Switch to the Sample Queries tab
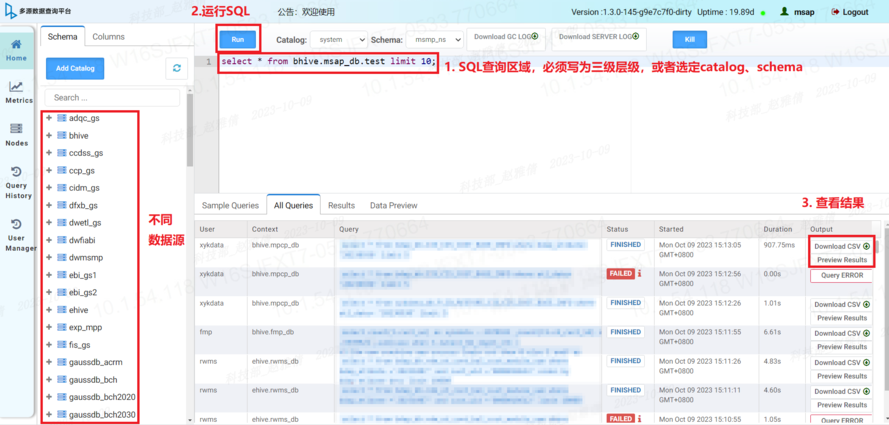Image resolution: width=889 pixels, height=425 pixels. [x=230, y=205]
